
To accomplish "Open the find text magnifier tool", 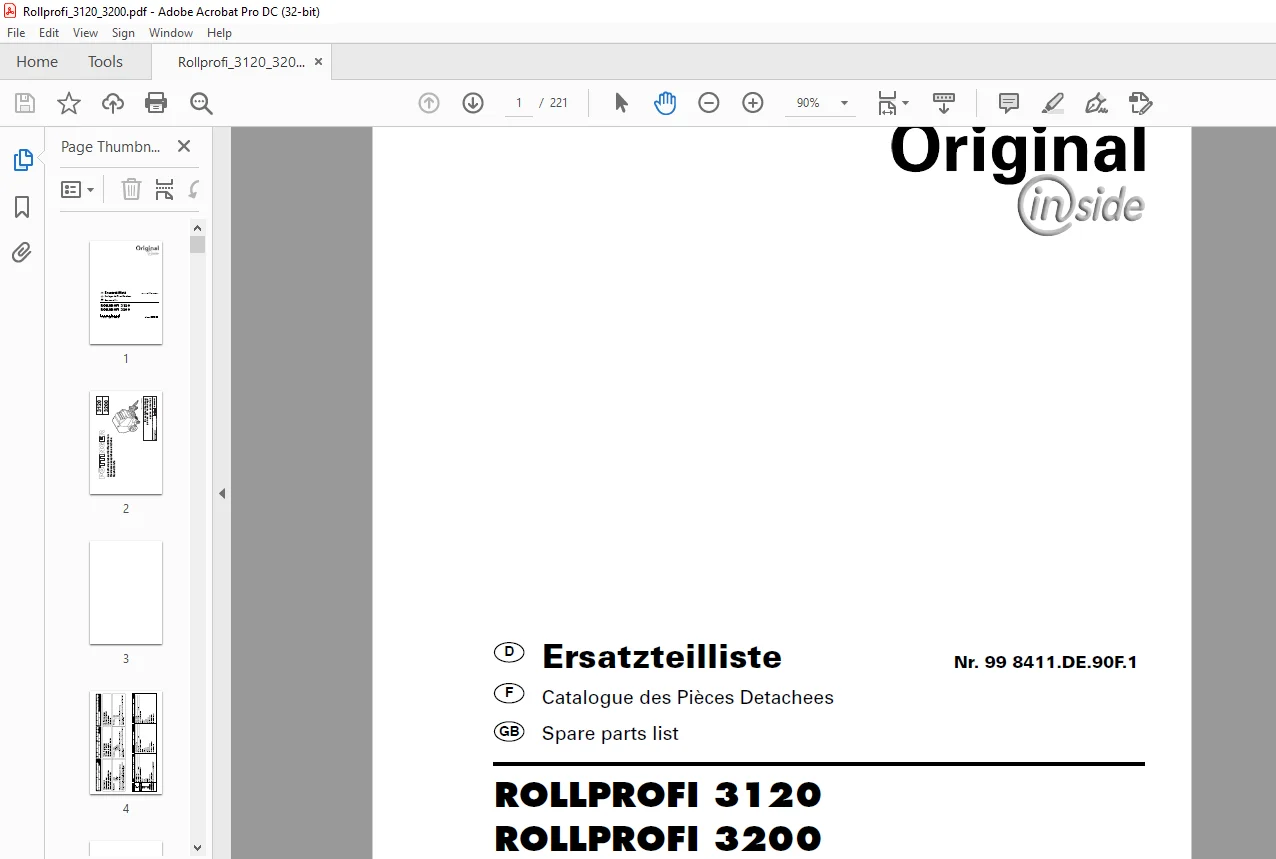I will (201, 103).
